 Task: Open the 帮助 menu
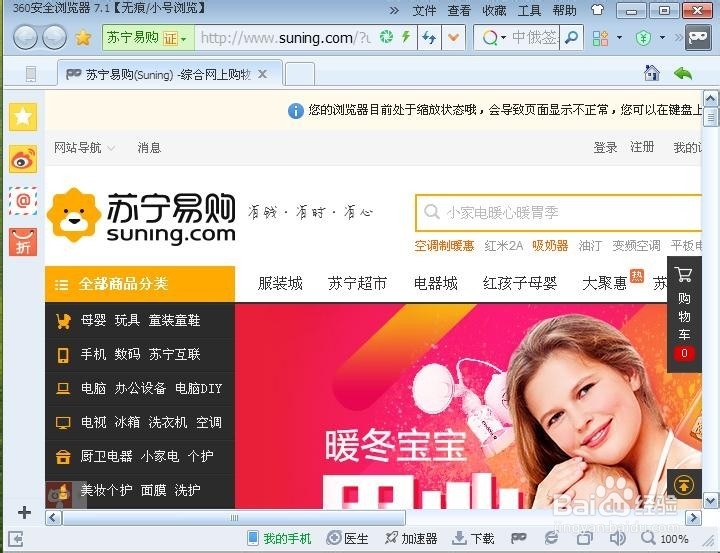click(x=564, y=10)
